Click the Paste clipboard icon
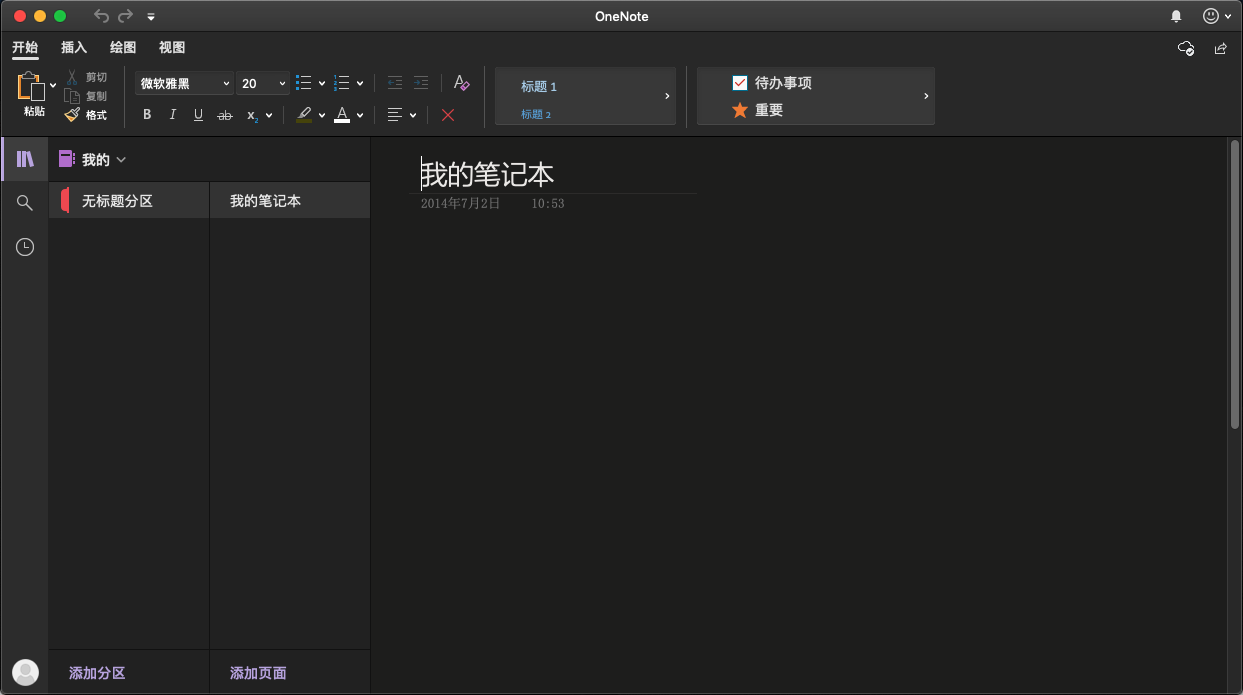The width and height of the screenshot is (1243, 695). 32,87
